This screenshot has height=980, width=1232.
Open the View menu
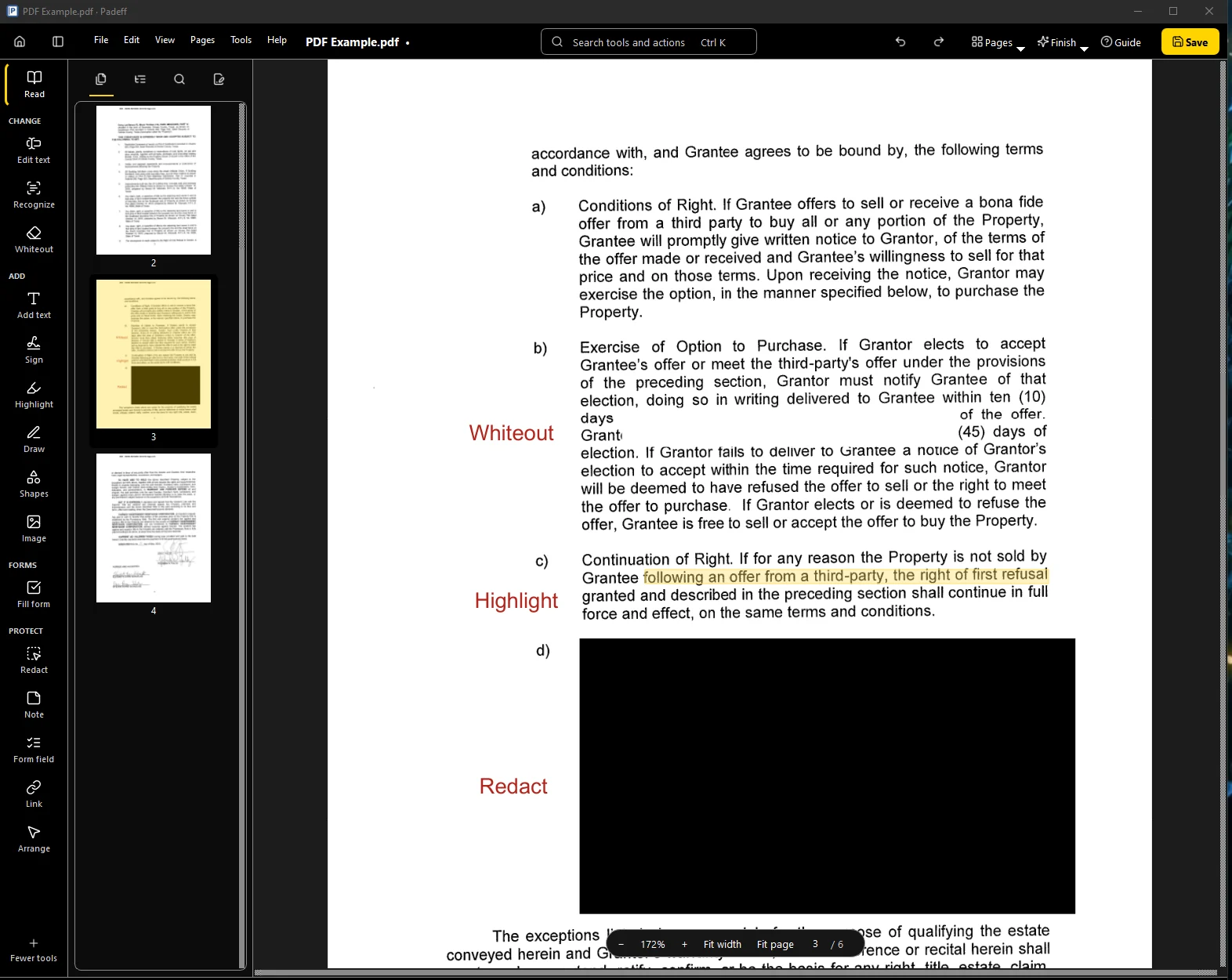165,40
